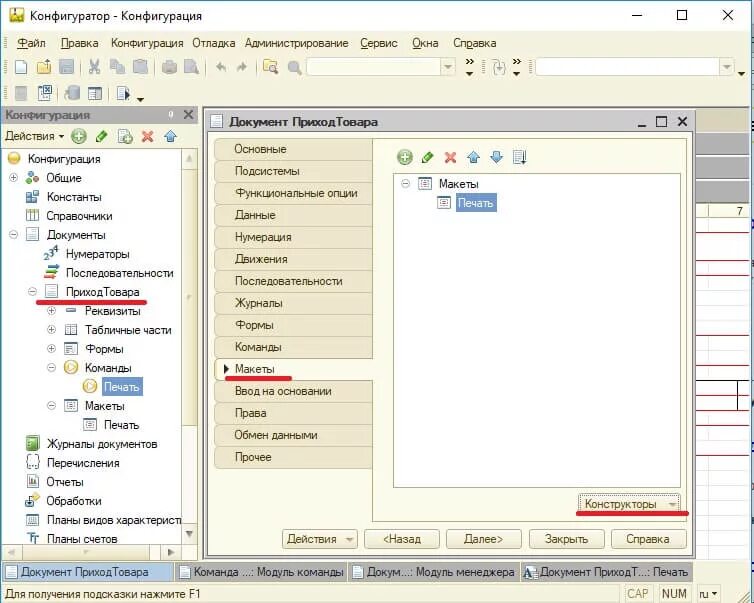Click the magnifier search icon in toolbar
Screen dimensions: 754x603
pos(294,67)
